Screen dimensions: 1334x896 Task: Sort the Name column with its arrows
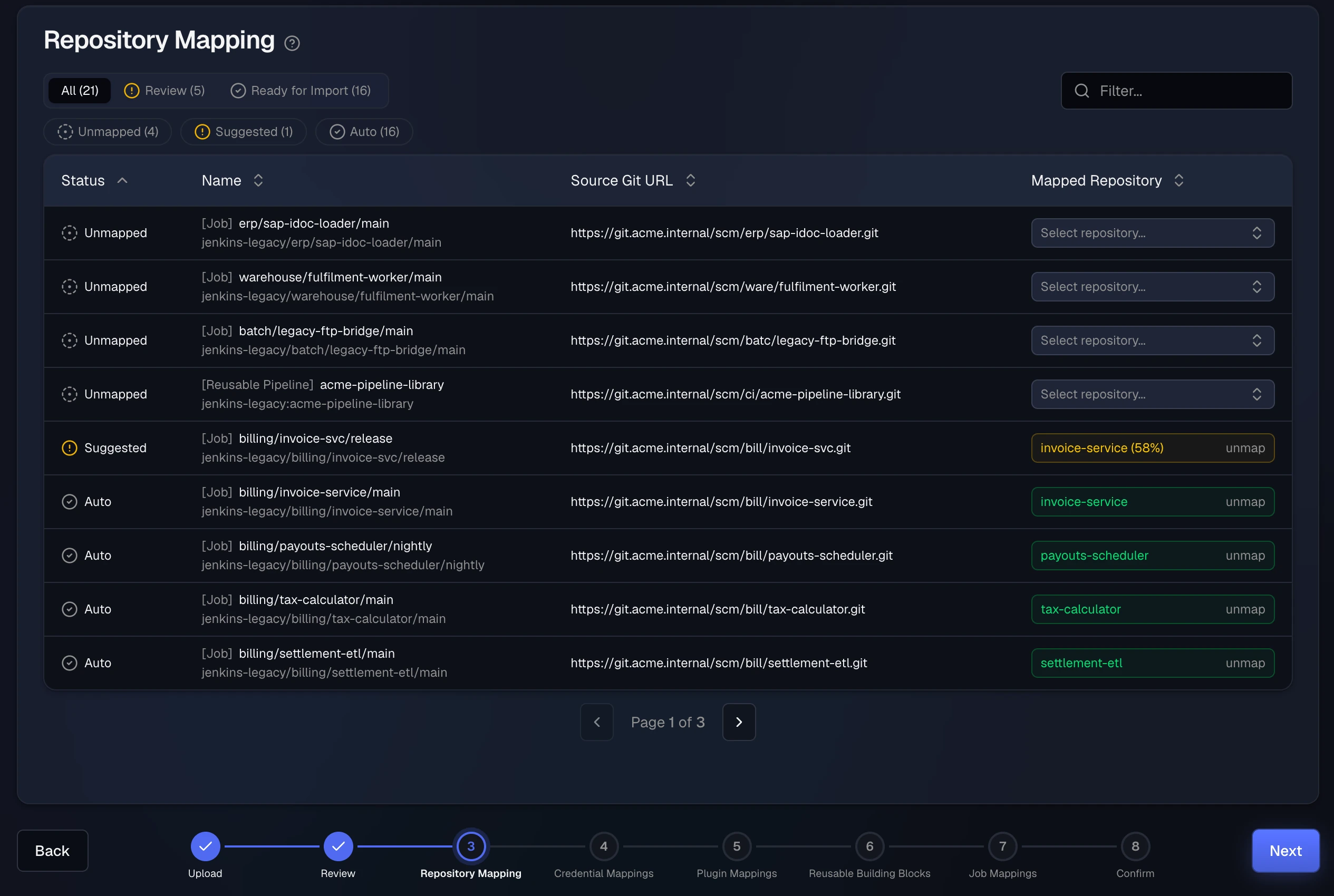pos(258,181)
